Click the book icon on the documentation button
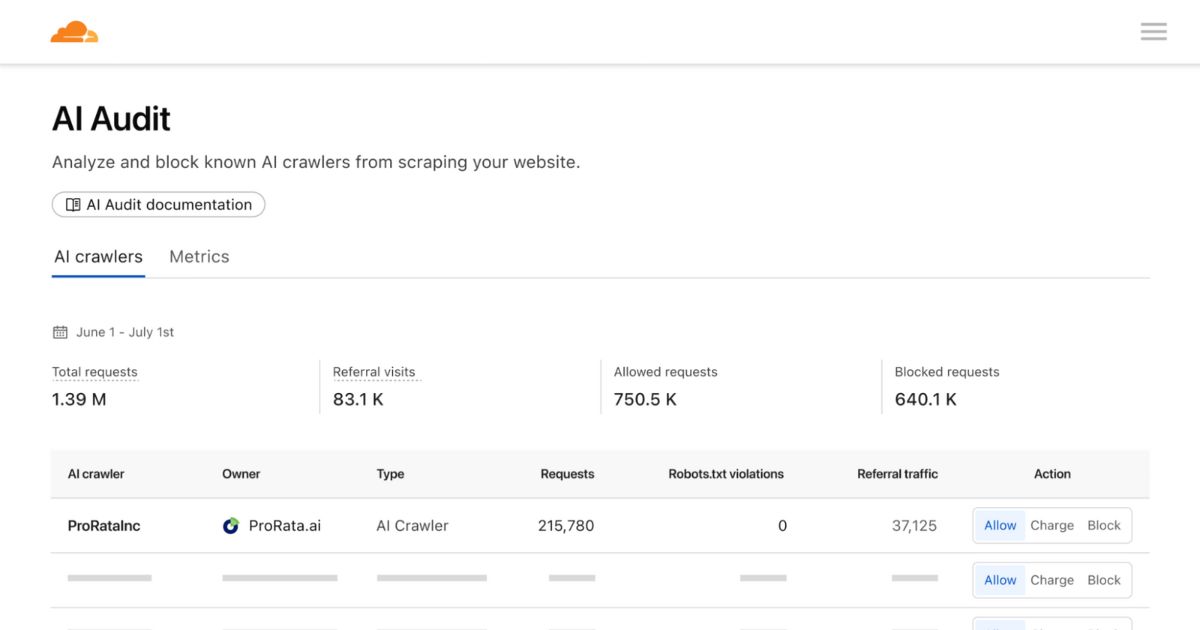 coord(73,204)
